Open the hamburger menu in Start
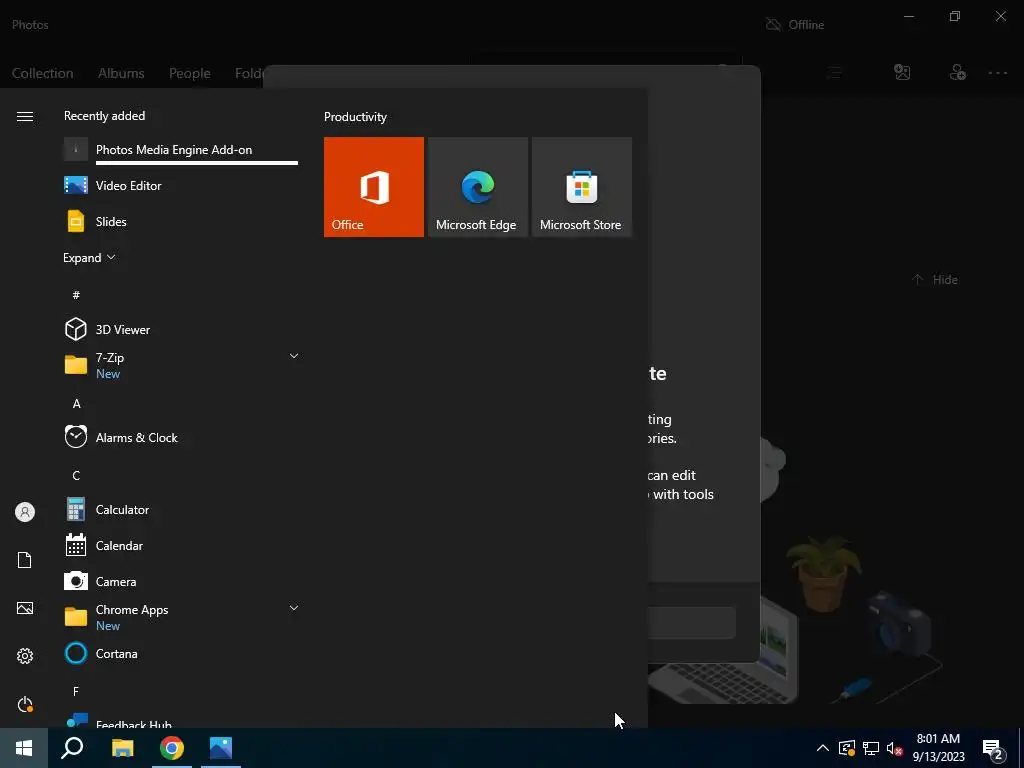Screen dimensions: 1024x768 (25, 116)
